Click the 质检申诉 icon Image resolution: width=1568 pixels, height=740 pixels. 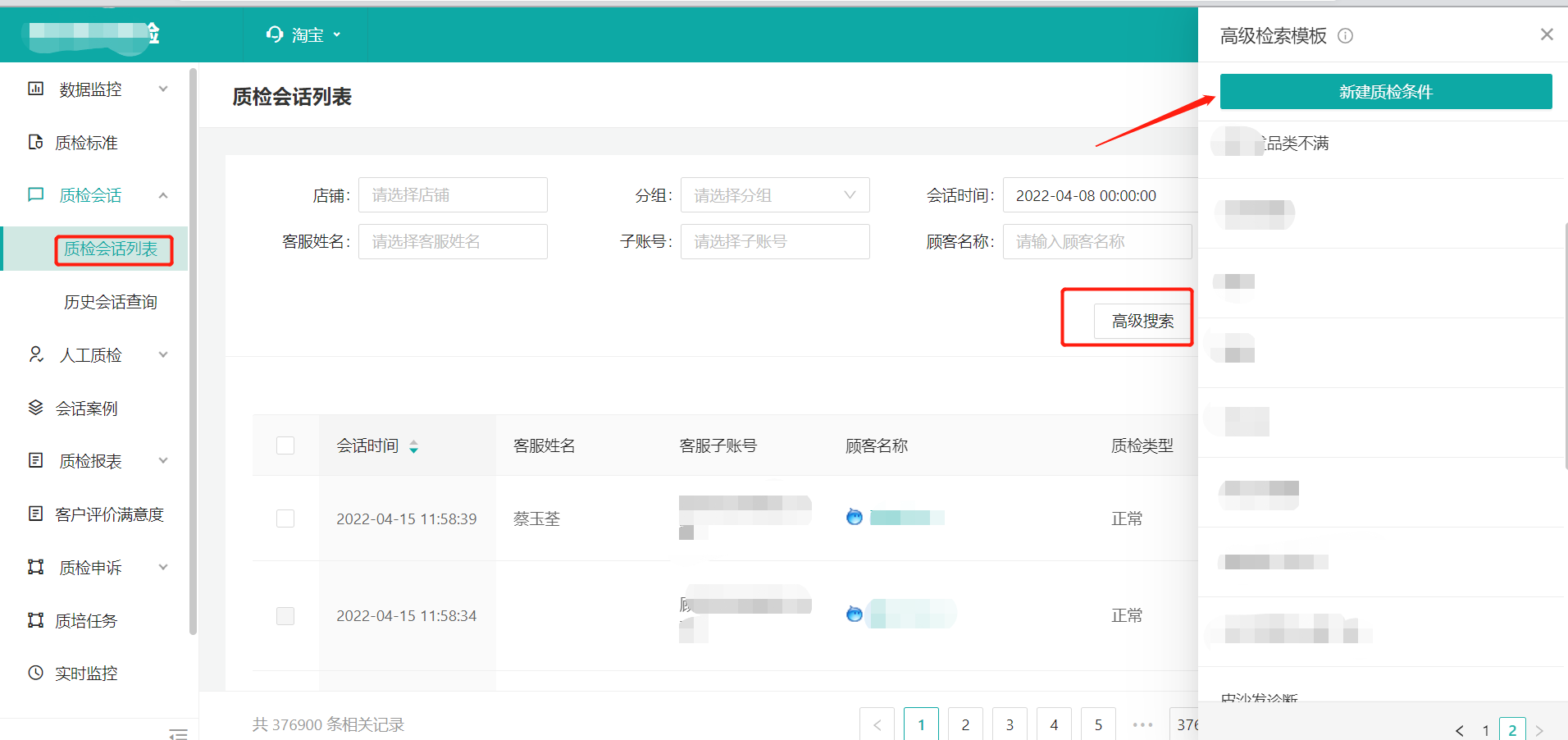click(35, 567)
